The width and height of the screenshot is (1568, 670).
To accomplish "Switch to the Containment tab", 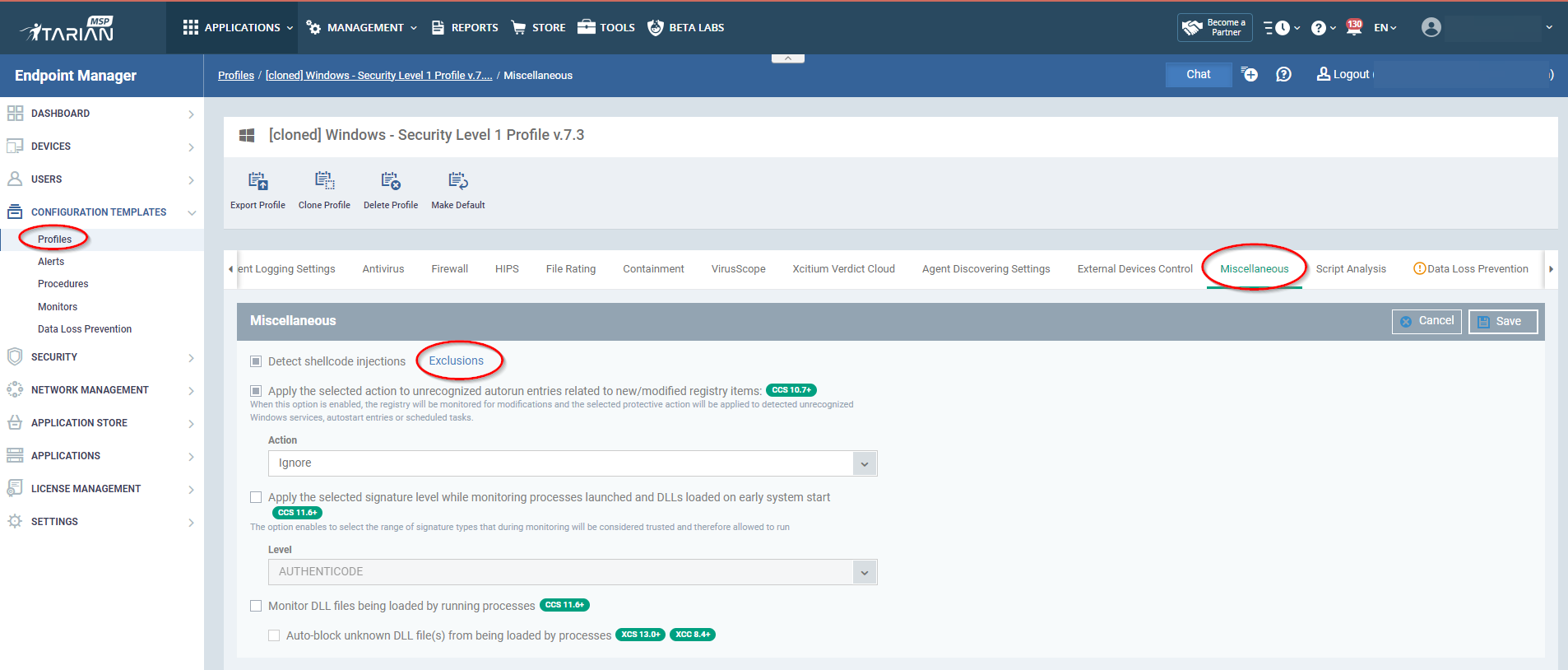I will [x=653, y=269].
